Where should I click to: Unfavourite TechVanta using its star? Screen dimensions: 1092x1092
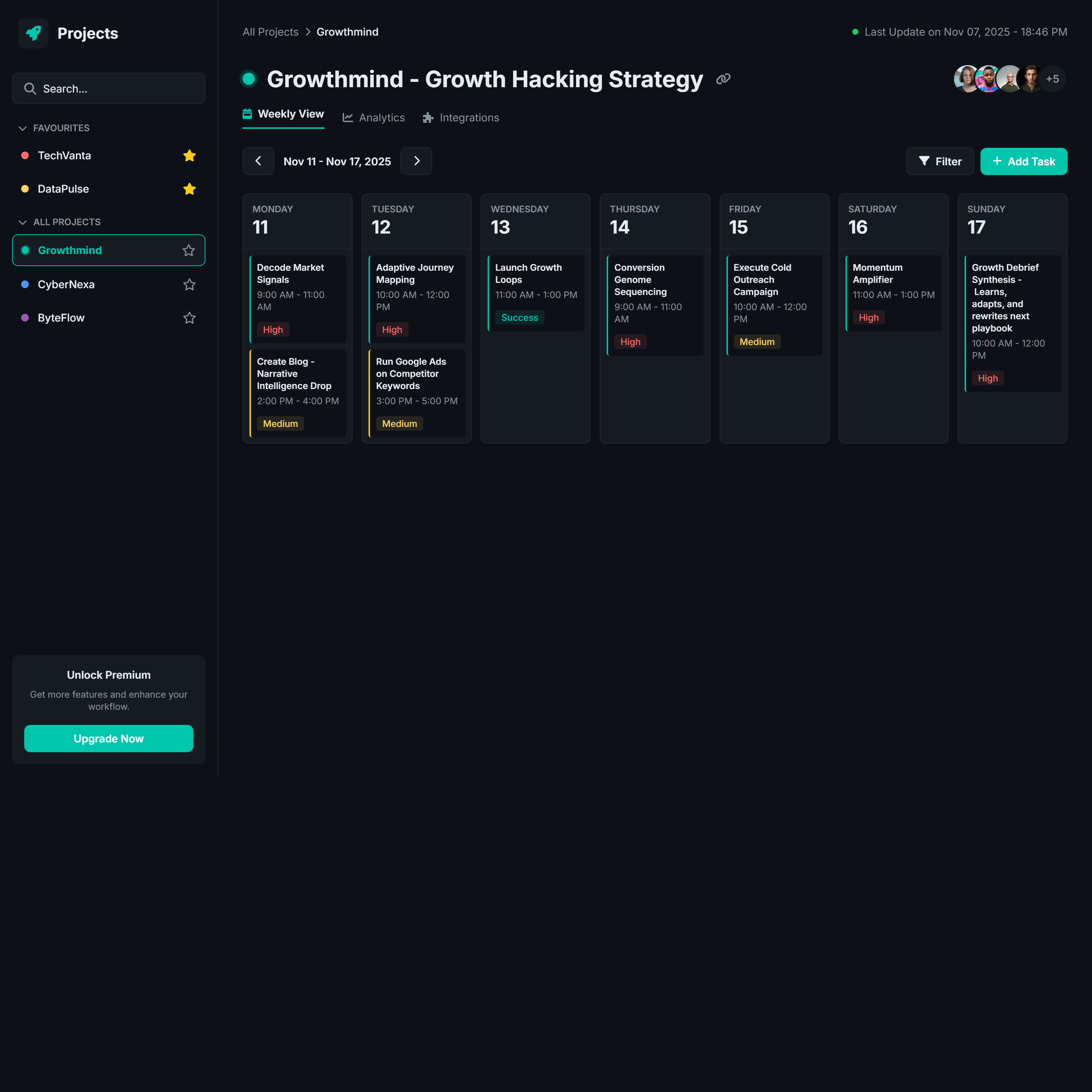(189, 155)
